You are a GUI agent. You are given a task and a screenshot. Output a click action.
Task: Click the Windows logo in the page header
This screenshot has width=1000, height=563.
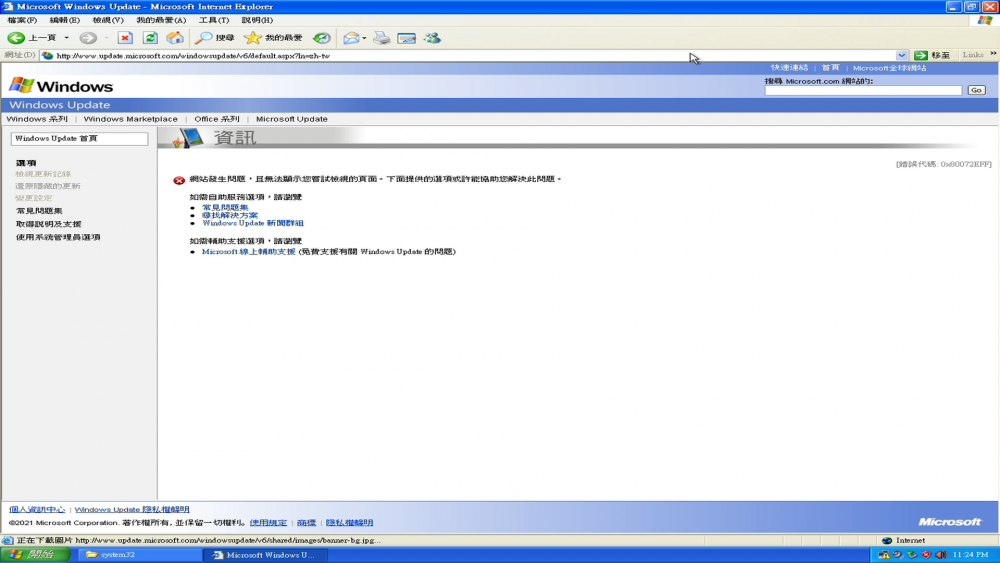tap(61, 85)
